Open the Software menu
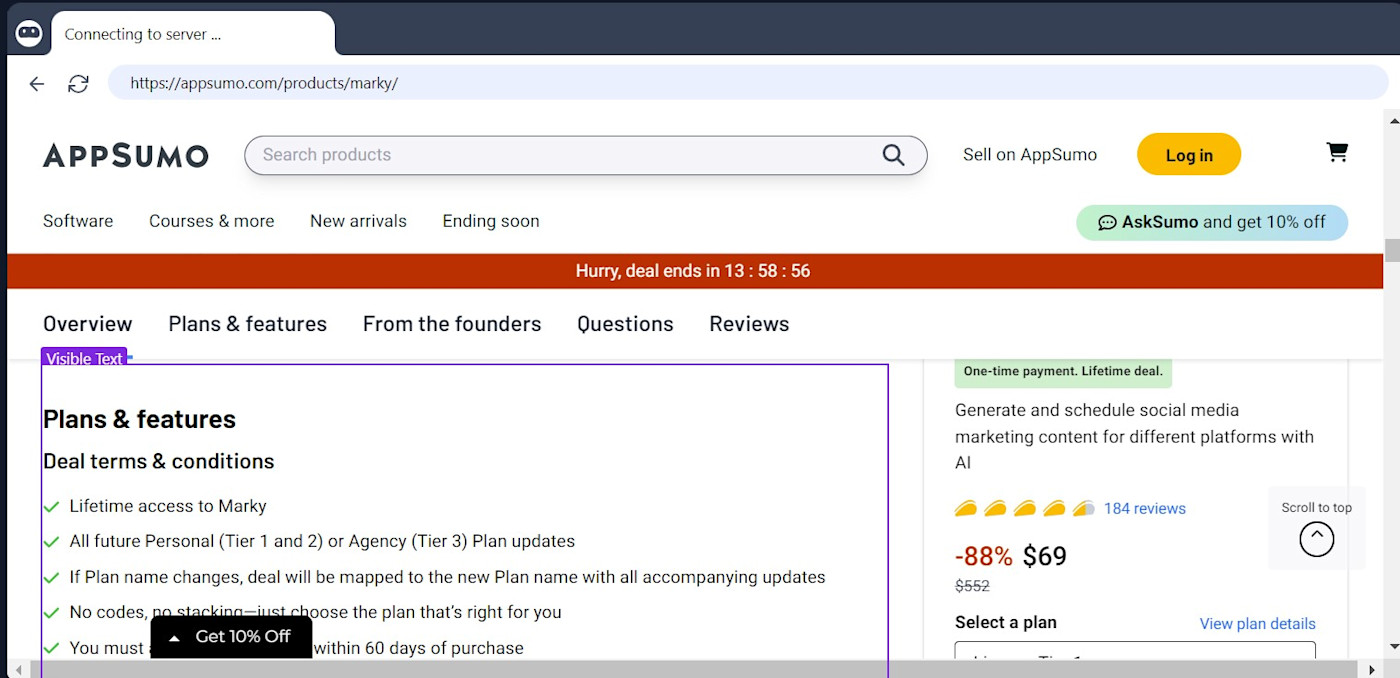 (x=78, y=221)
